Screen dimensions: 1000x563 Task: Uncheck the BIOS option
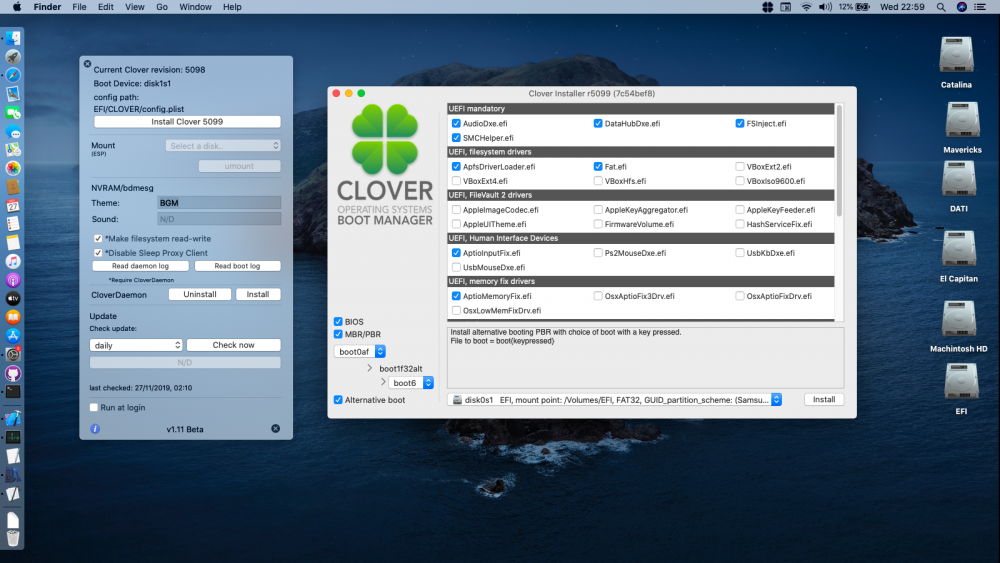click(338, 322)
